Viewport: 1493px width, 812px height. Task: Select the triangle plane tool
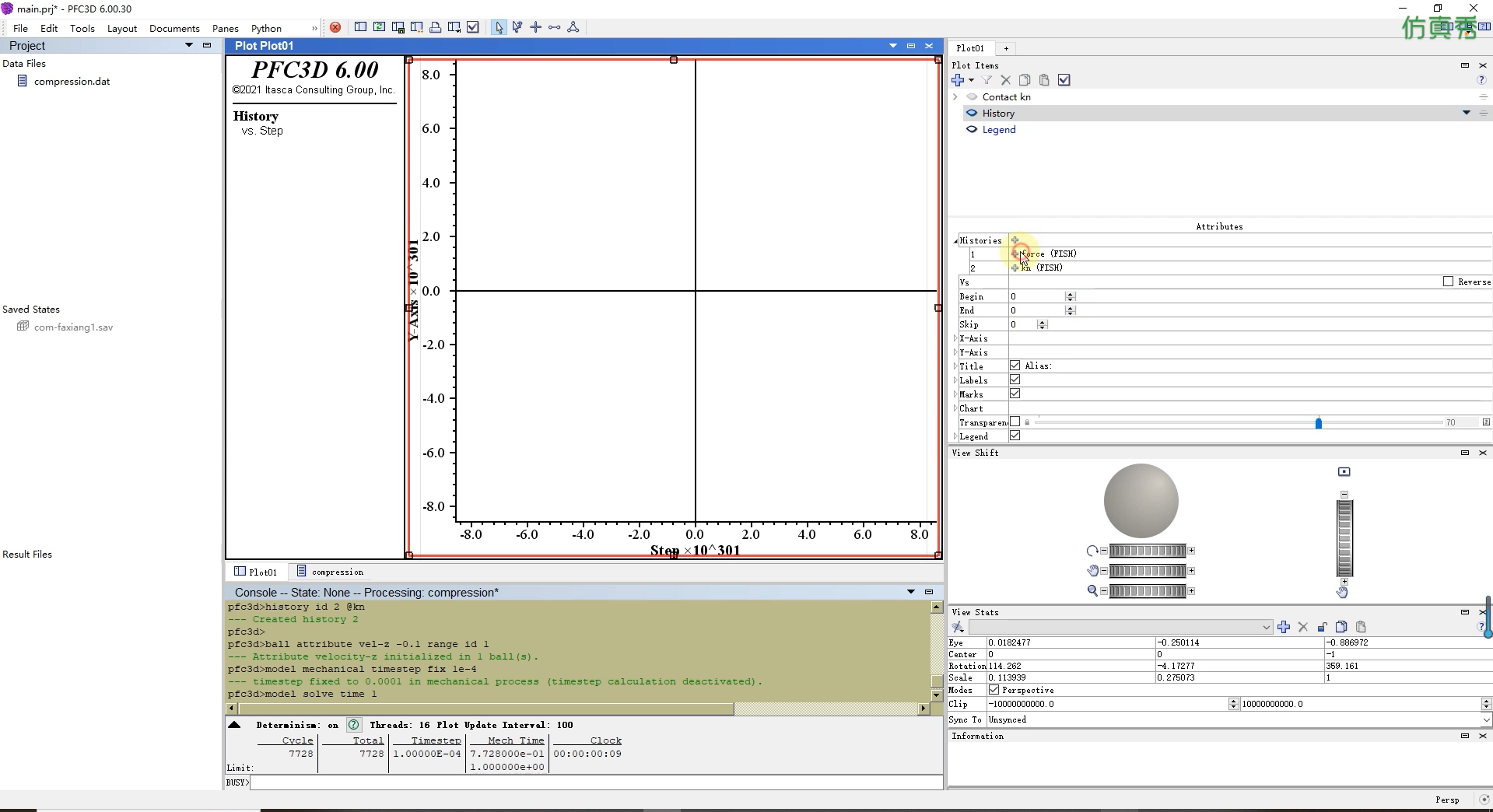tap(573, 27)
